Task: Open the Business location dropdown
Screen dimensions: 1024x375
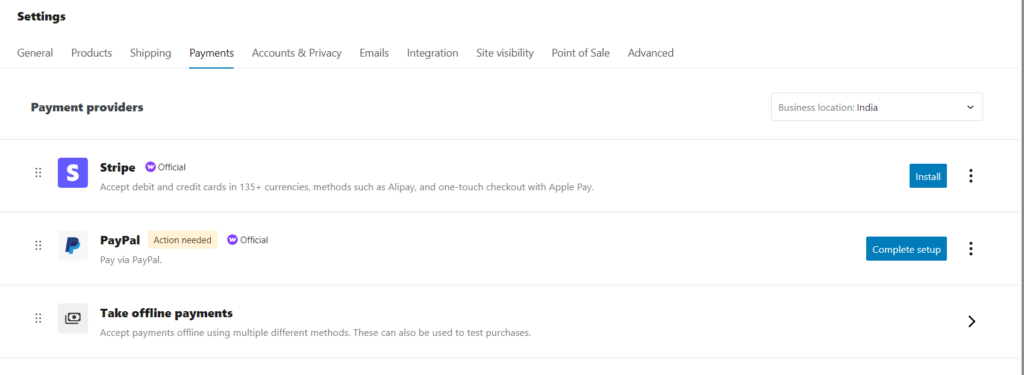Action: coord(876,107)
